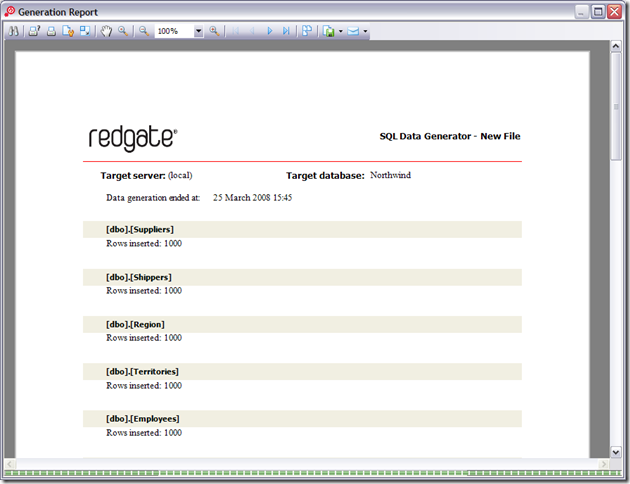The image size is (630, 484).
Task: Click the Scale page layout icon
Action: pyautogui.click(x=85, y=31)
